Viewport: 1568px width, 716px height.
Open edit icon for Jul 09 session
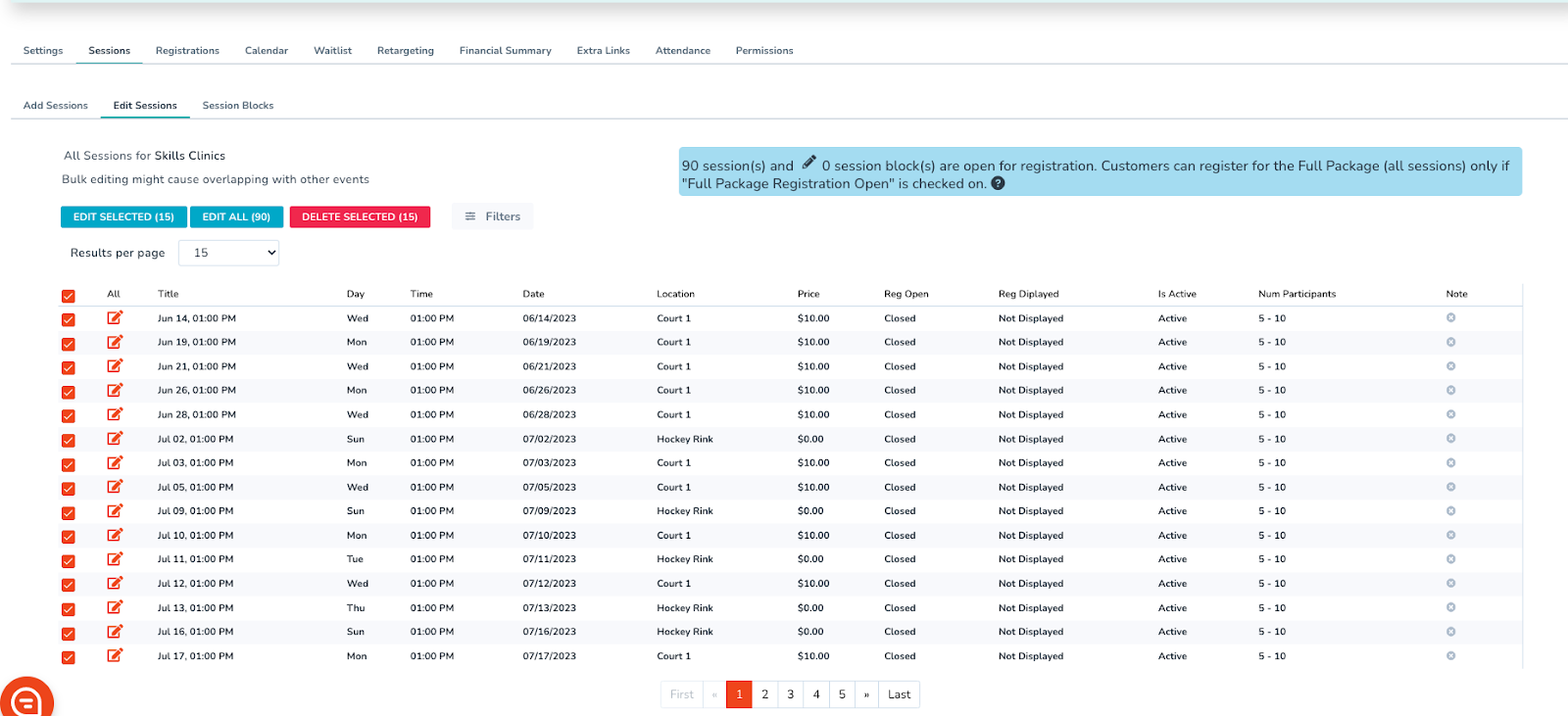115,510
